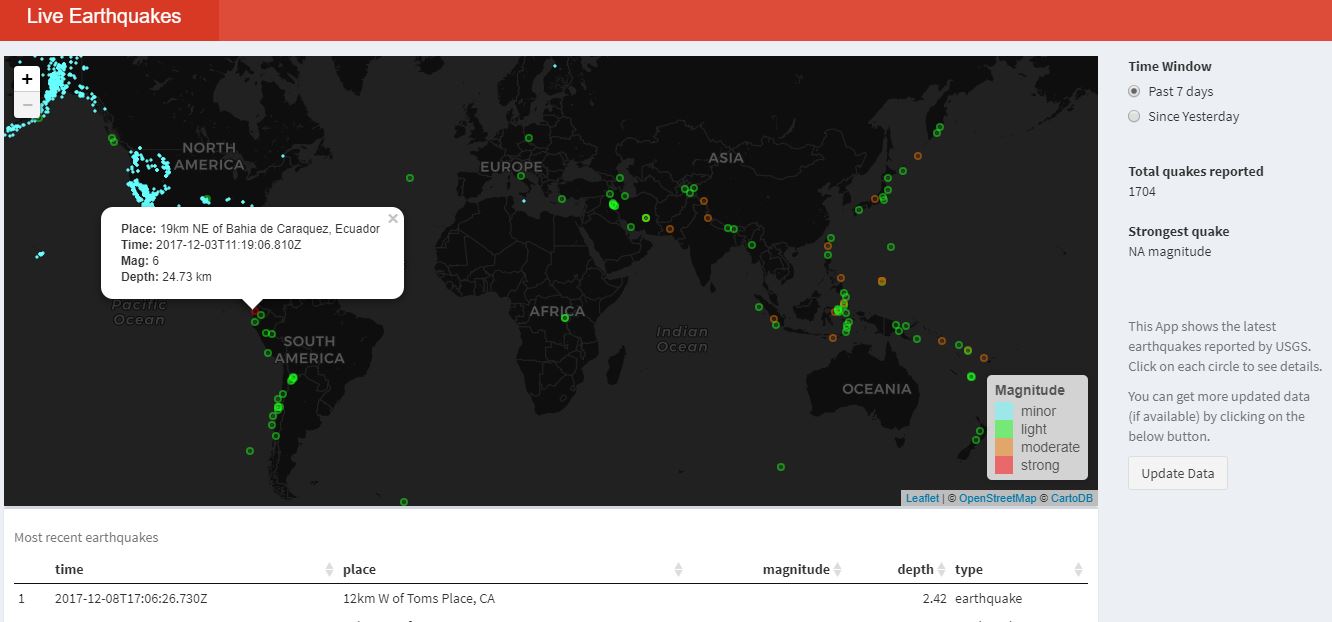Sort the table by place column

359,569
